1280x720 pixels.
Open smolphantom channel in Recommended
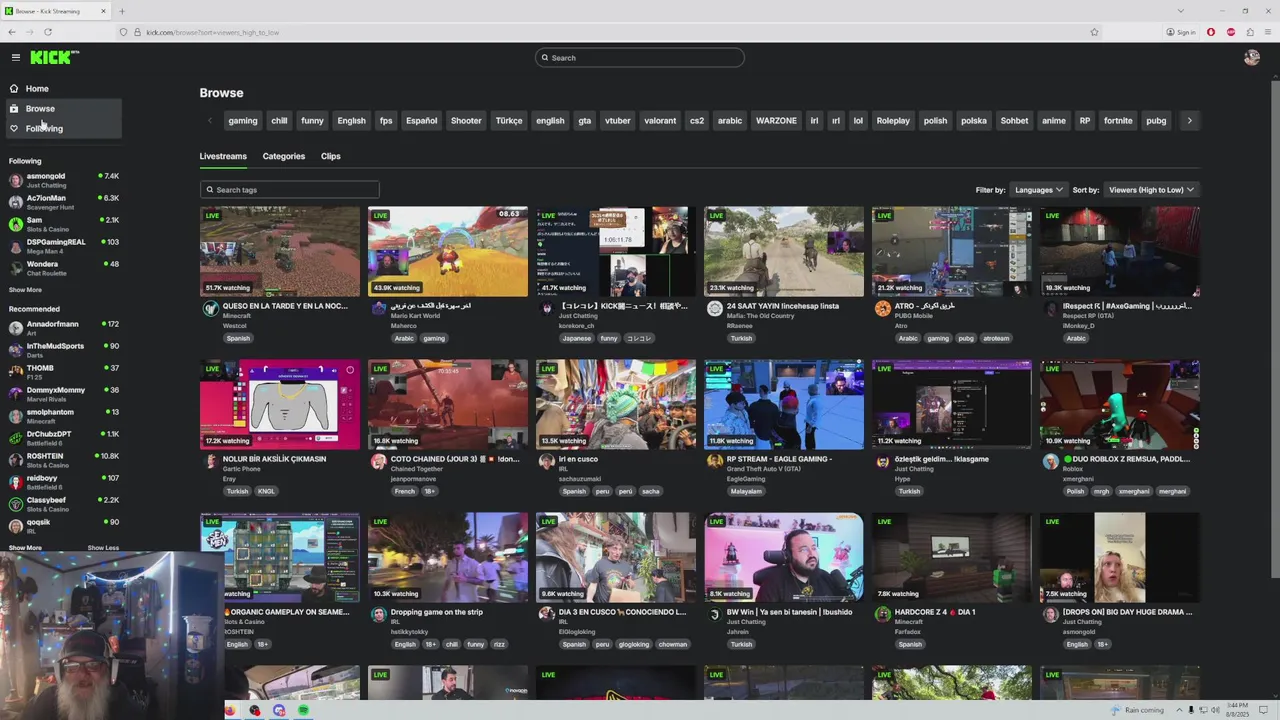click(62, 416)
